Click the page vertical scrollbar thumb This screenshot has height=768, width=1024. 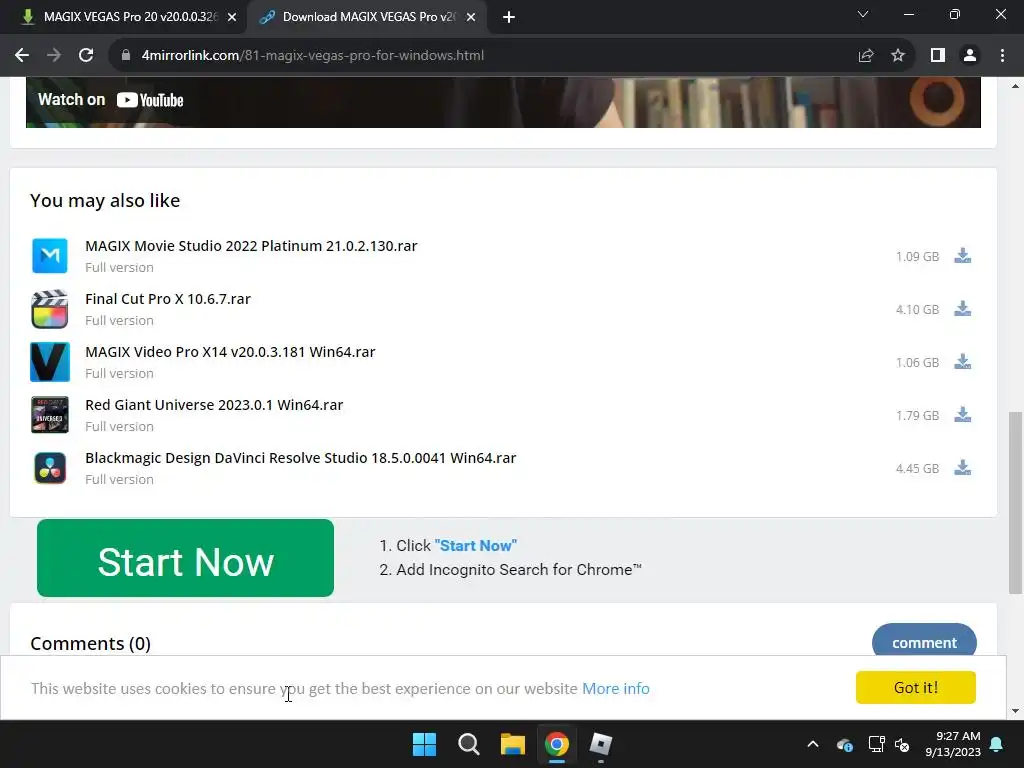pyautogui.click(x=1015, y=503)
